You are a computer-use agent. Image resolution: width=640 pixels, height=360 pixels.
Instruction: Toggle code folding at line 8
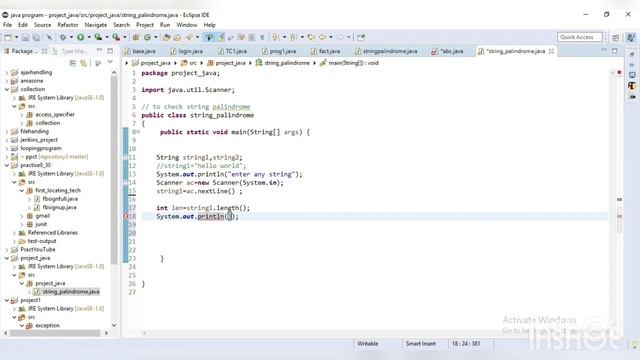tap(138, 132)
